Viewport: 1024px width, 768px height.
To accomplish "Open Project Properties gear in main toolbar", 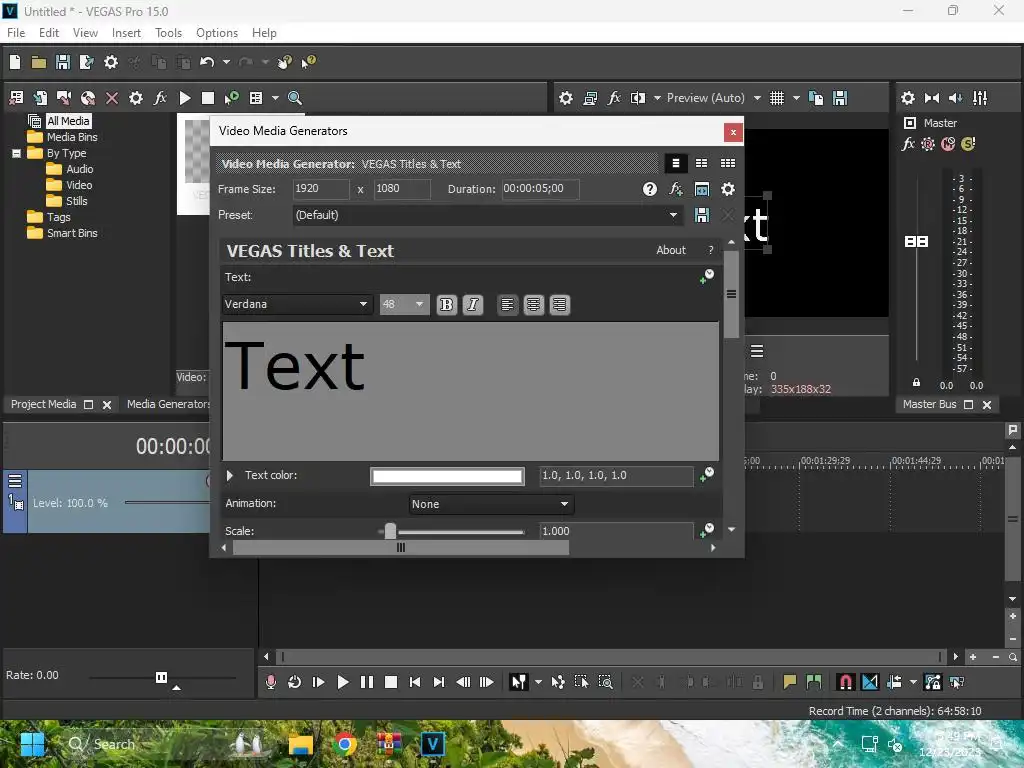I will (111, 62).
